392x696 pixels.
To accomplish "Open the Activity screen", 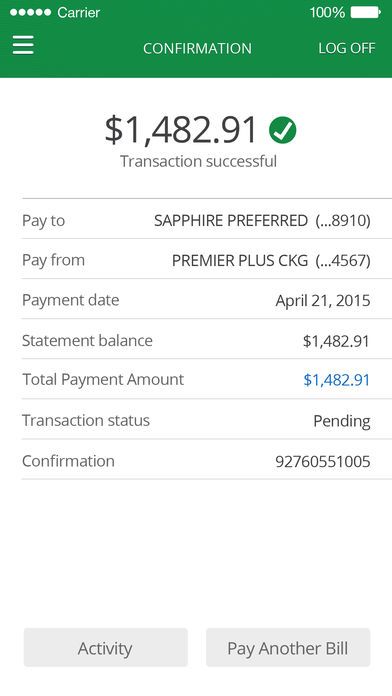I will click(106, 648).
